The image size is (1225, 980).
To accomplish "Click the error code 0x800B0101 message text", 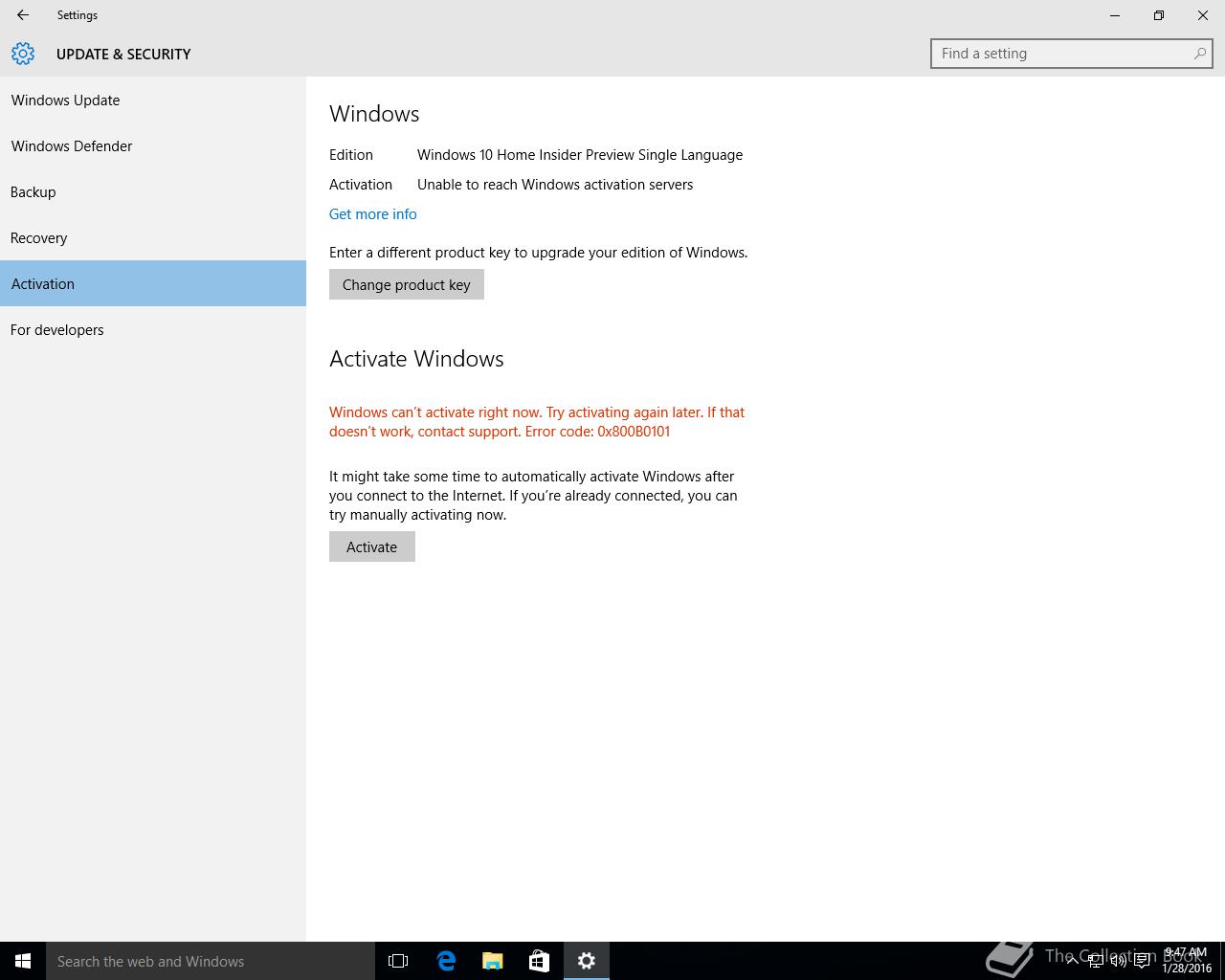I will click(537, 422).
